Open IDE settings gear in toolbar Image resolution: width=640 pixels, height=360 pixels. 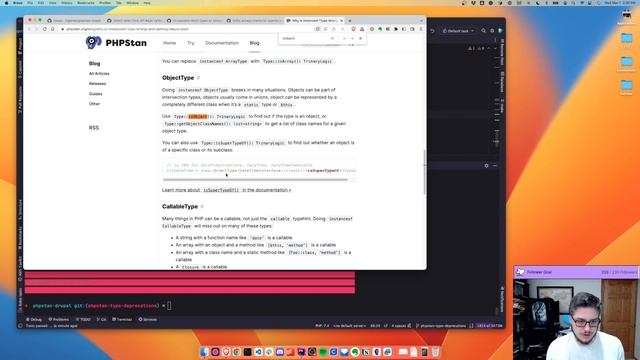(492, 31)
